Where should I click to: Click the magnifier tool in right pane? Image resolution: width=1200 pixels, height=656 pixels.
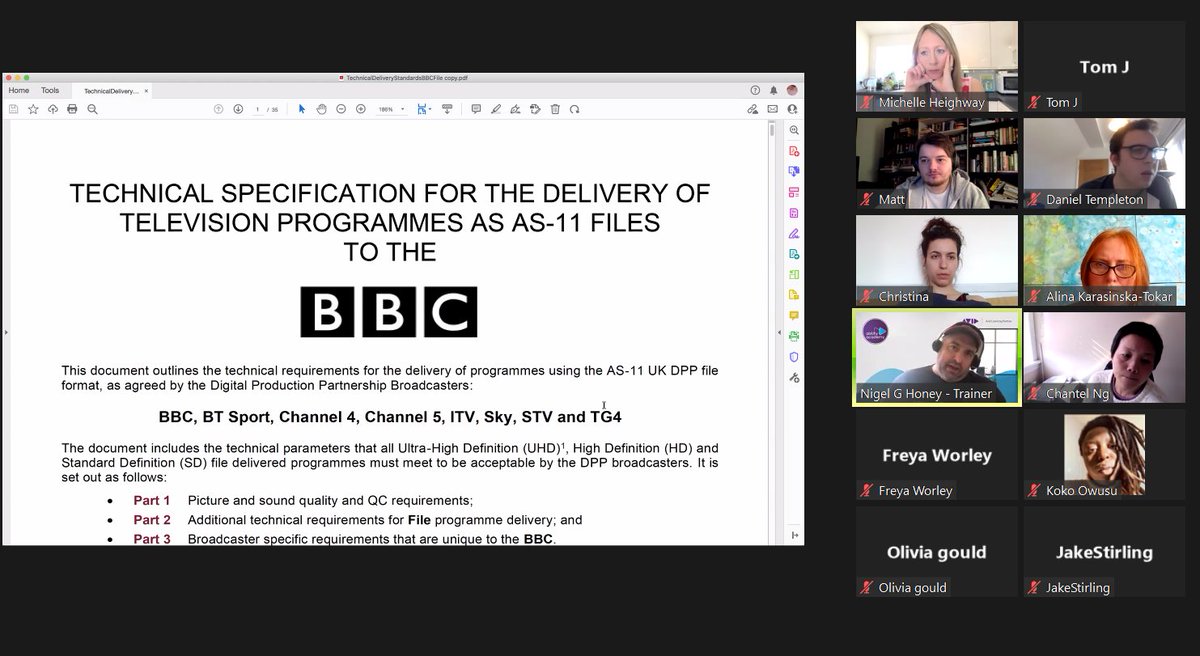pos(794,130)
